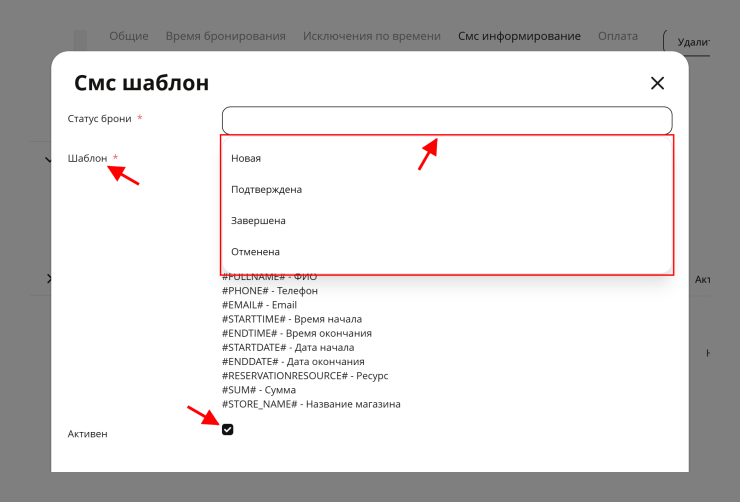Choose Подтверждена from status list
The height and width of the screenshot is (502, 740).
(447, 189)
